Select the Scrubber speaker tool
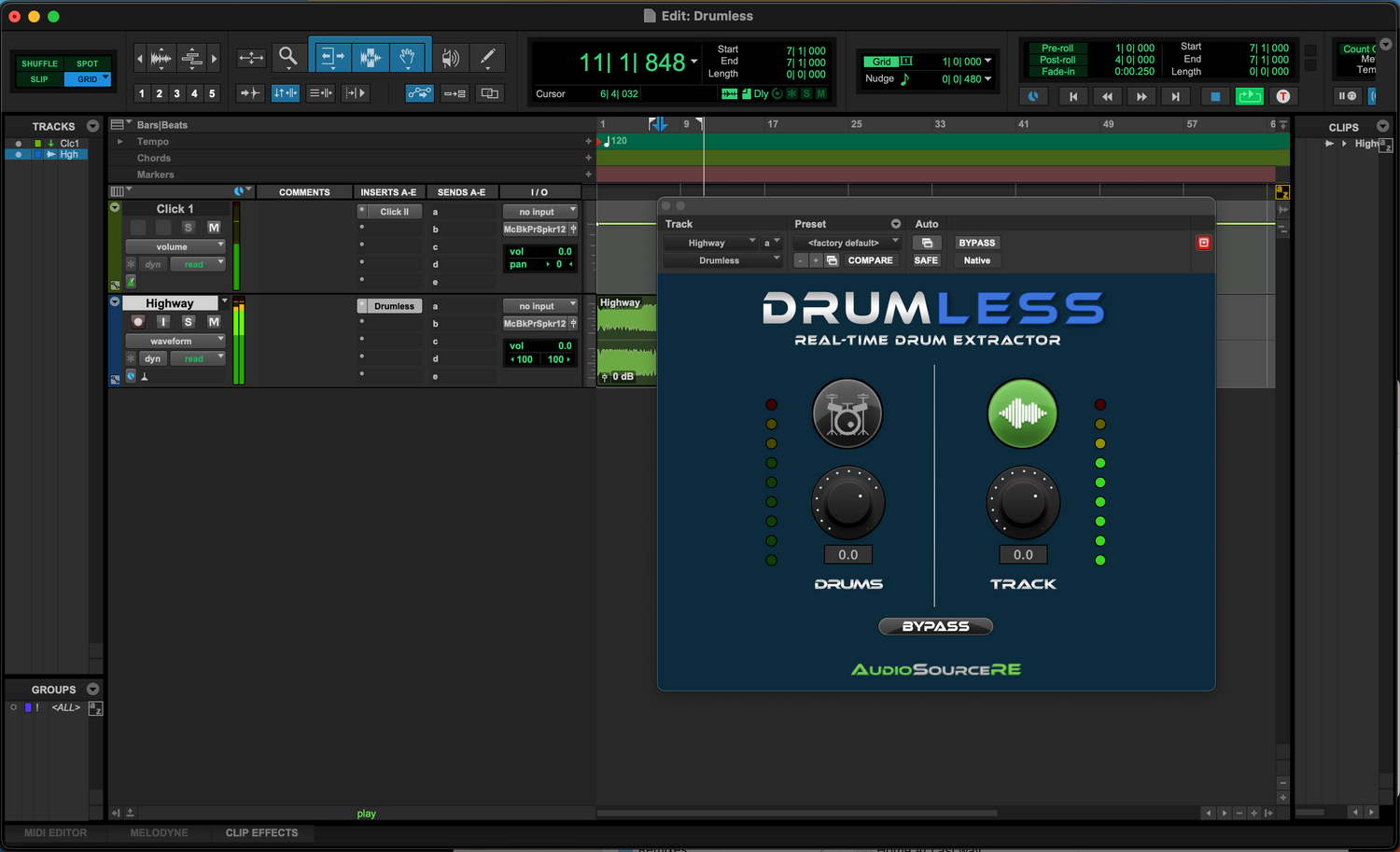Image resolution: width=1400 pixels, height=852 pixels. pos(450,58)
